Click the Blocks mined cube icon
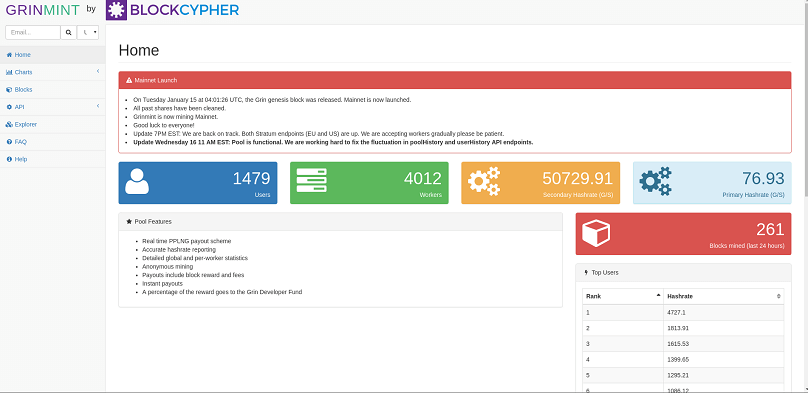Image resolution: width=808 pixels, height=393 pixels. [x=596, y=233]
